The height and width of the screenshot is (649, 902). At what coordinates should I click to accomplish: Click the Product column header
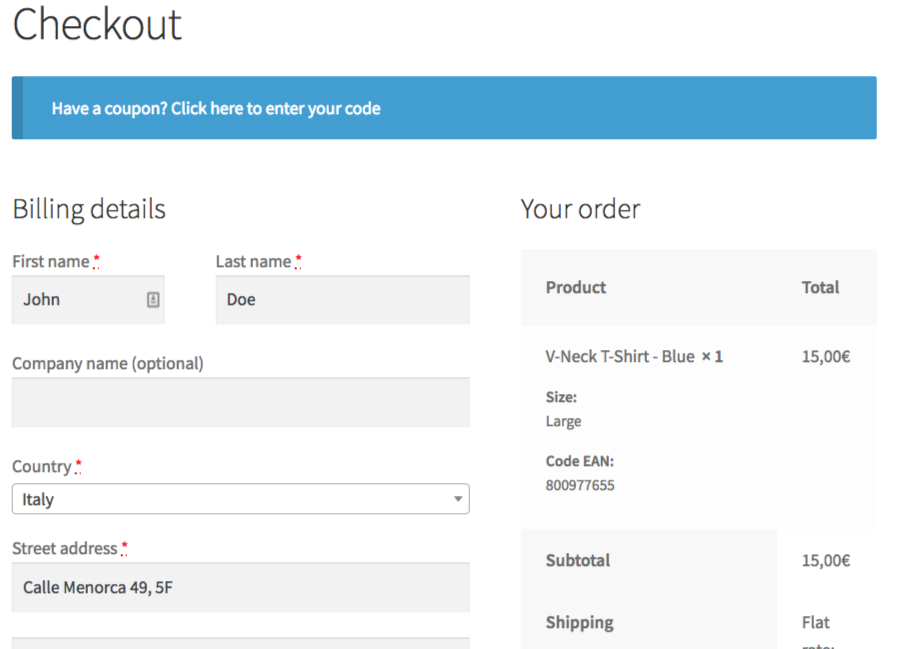click(x=576, y=287)
